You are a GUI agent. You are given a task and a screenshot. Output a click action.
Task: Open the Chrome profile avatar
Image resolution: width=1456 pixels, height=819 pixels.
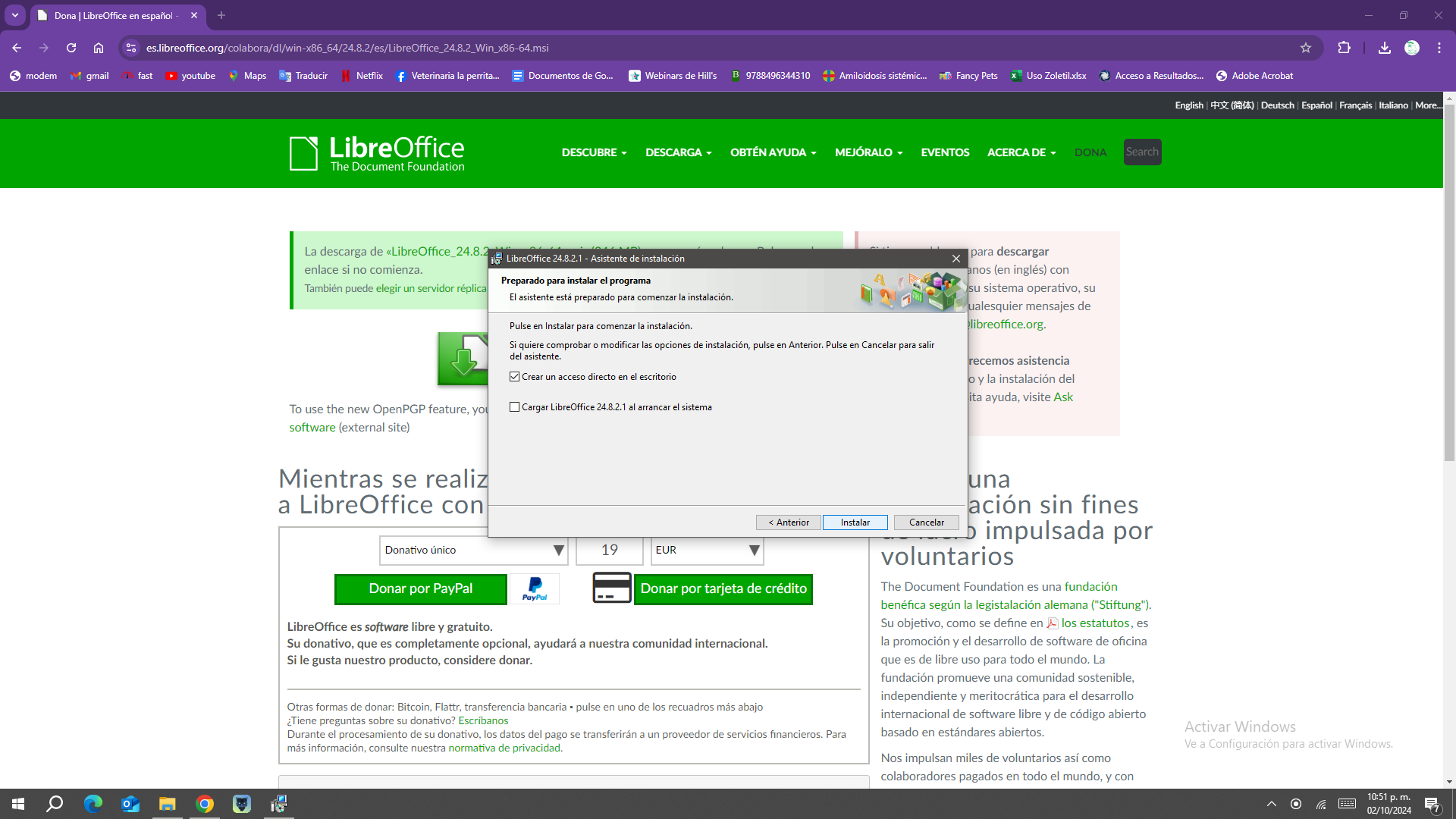(1412, 48)
